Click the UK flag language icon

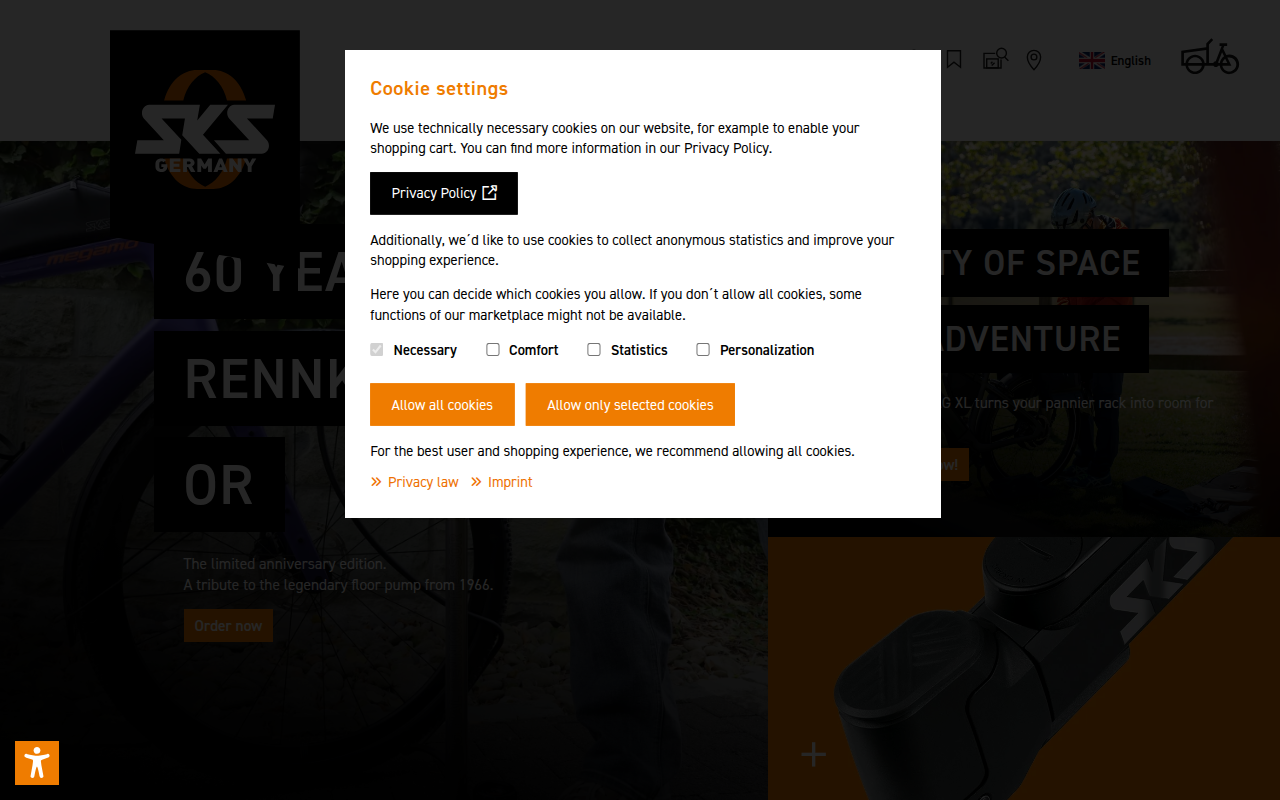(x=1091, y=61)
